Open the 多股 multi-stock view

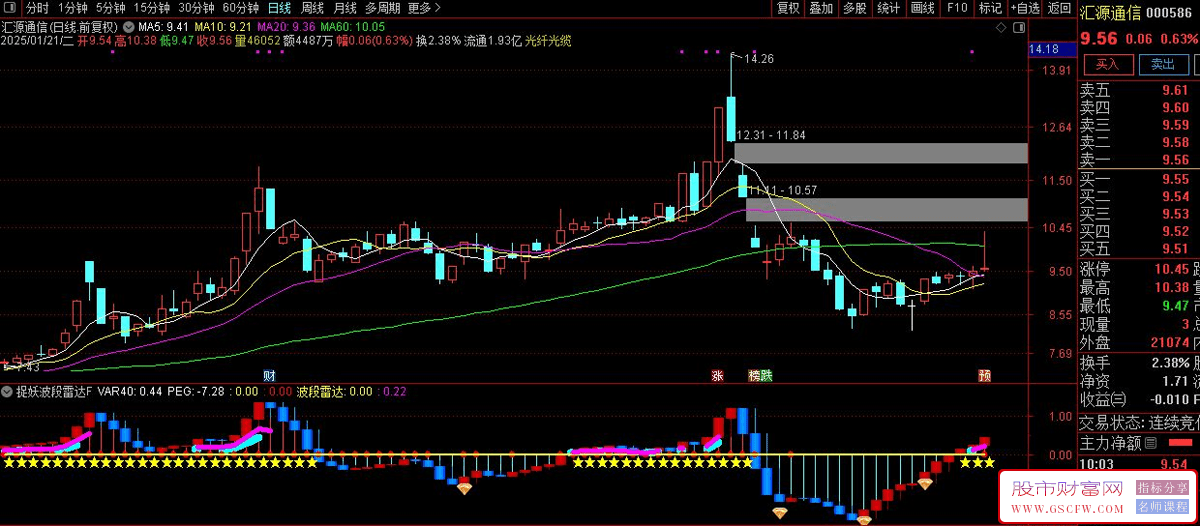click(x=854, y=8)
